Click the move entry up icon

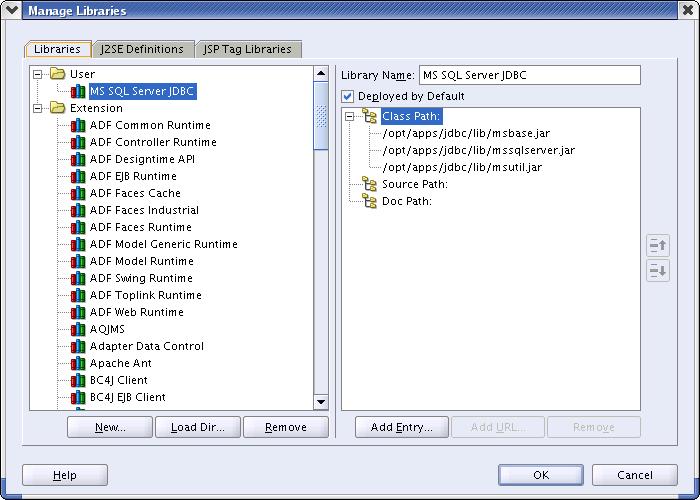coord(658,245)
